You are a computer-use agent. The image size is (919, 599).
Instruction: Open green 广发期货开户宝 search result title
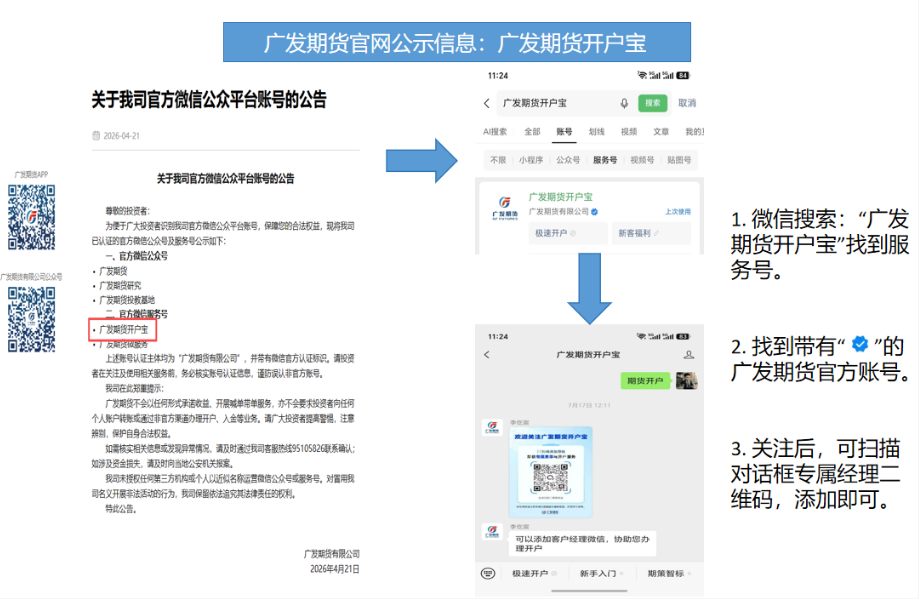561,197
